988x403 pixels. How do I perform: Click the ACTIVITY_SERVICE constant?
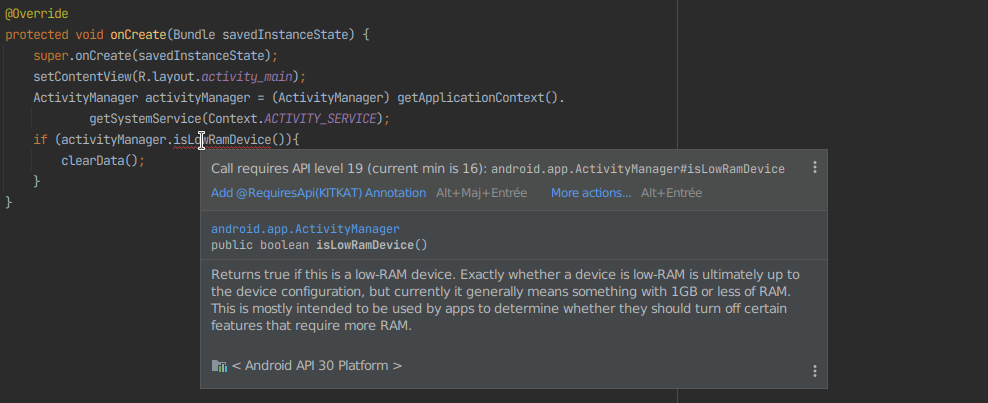click(320, 118)
